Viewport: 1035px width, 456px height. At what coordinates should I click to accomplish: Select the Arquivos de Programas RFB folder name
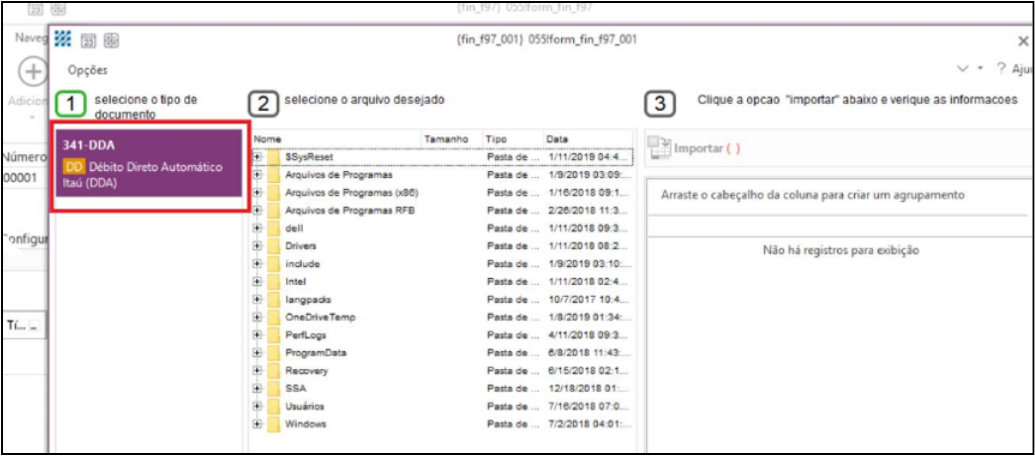(x=350, y=211)
